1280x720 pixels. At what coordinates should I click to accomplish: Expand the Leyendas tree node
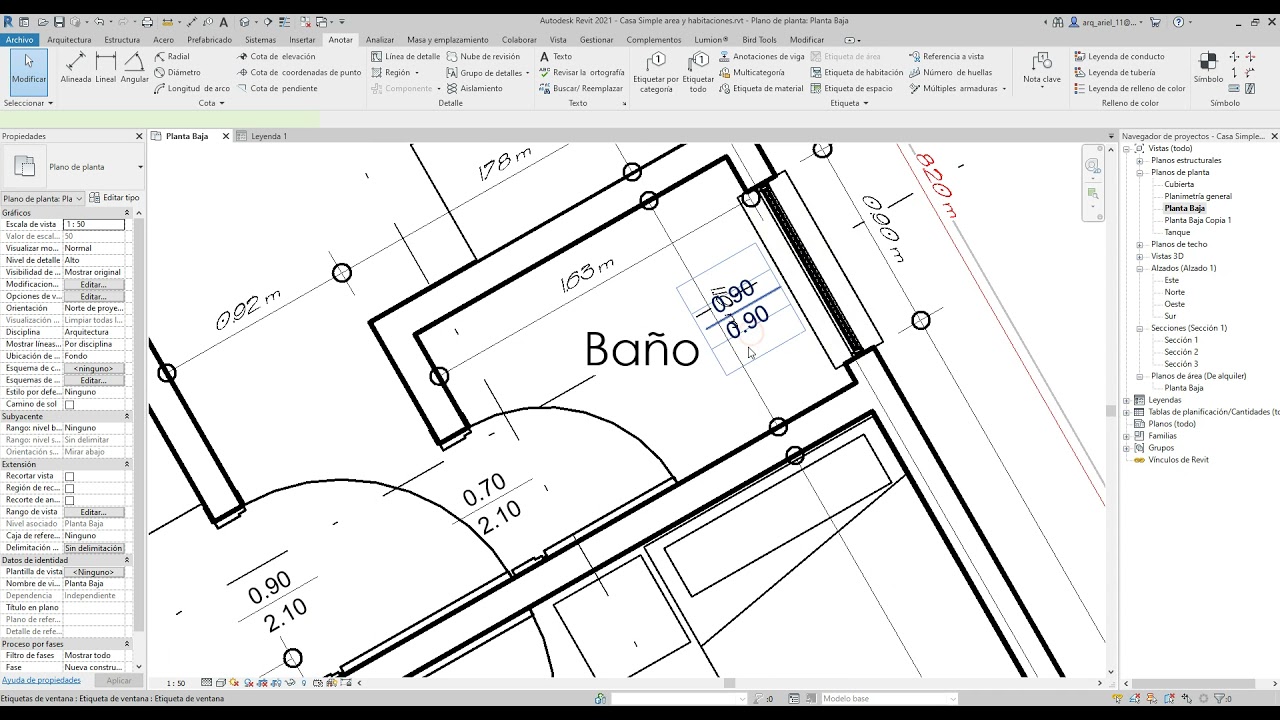(x=1127, y=400)
